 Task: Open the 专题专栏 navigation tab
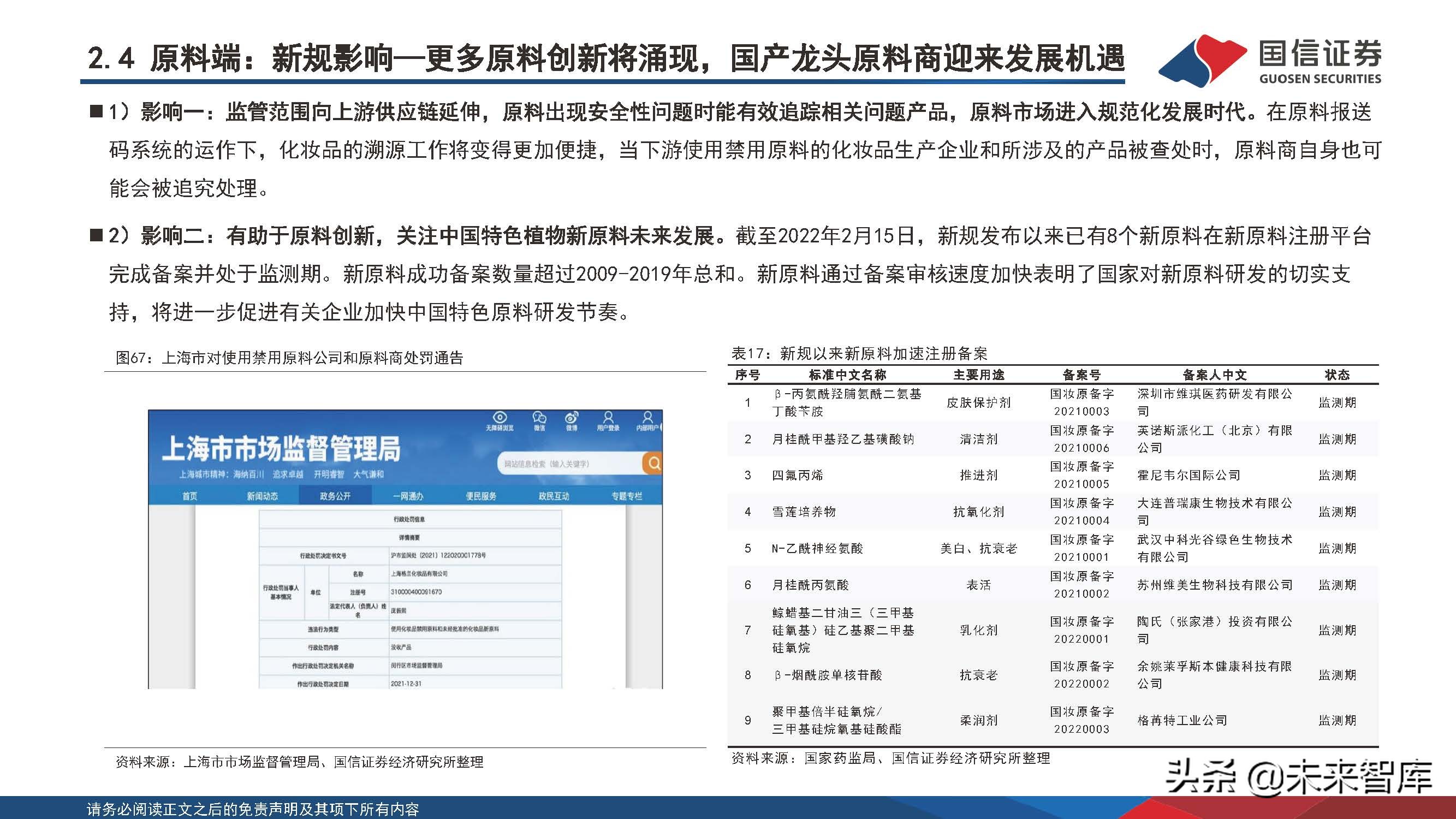(x=626, y=496)
